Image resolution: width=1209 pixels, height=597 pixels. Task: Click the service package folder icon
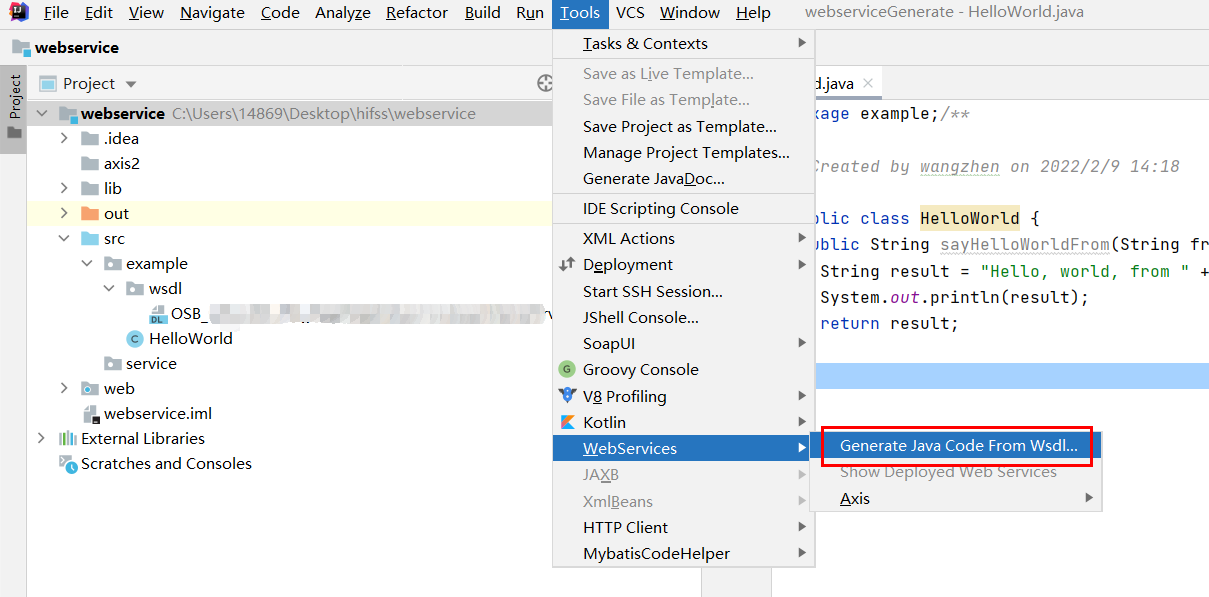[x=113, y=364]
